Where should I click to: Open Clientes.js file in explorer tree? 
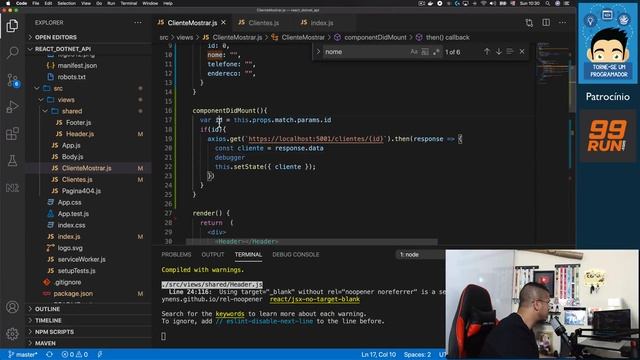[77, 180]
